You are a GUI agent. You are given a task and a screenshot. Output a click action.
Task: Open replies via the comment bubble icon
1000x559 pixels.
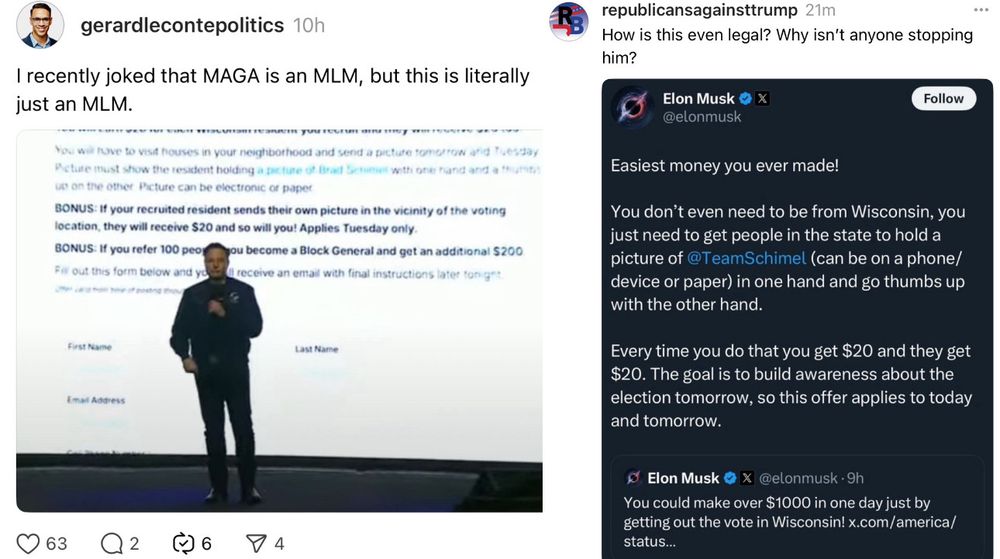(111, 543)
